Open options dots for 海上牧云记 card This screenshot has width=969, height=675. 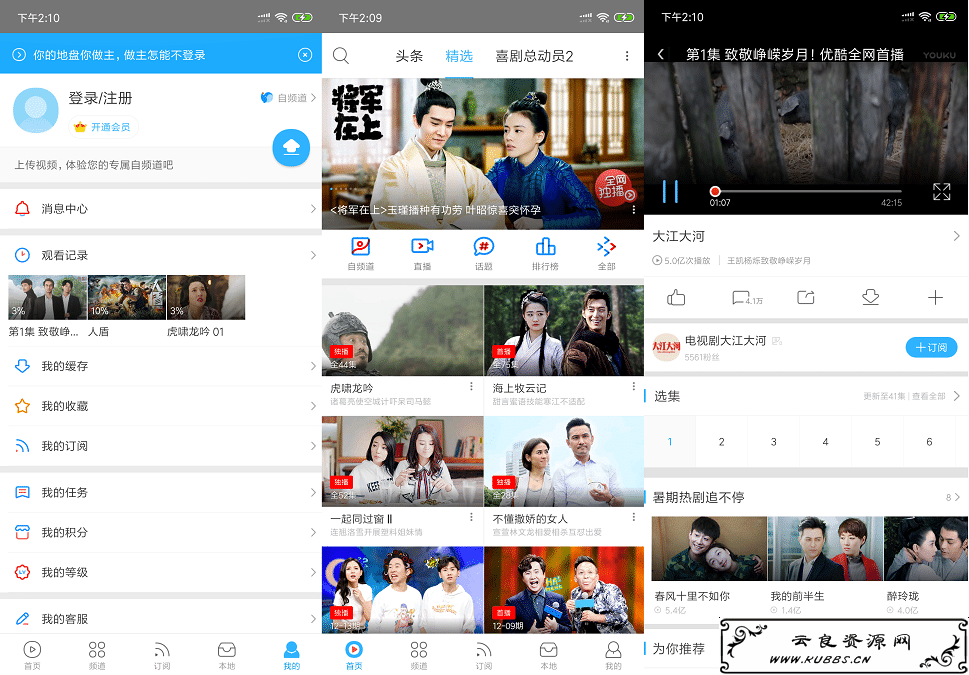pos(633,386)
